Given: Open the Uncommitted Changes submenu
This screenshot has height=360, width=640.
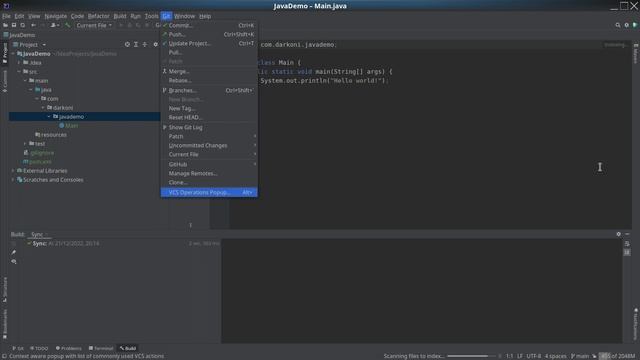Looking at the screenshot, I should tap(209, 145).
